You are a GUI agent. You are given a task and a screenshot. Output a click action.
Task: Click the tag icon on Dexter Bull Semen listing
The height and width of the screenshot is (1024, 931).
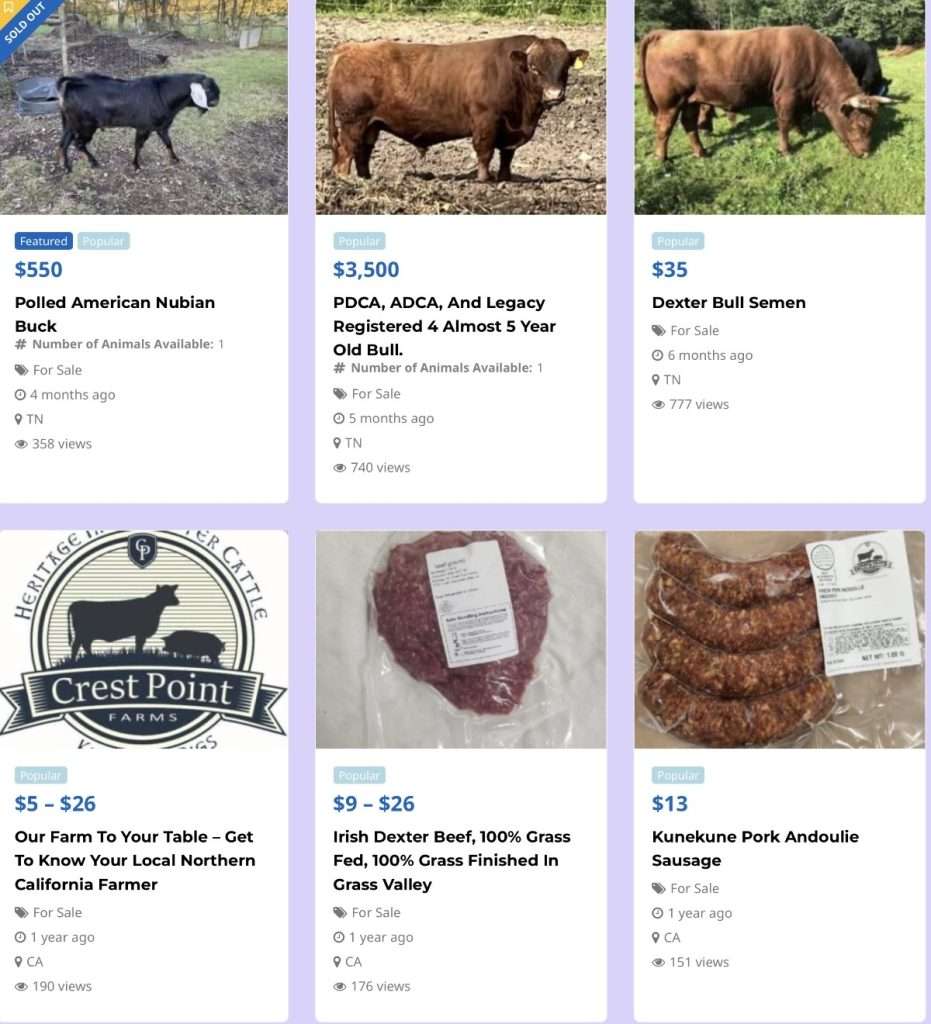(x=658, y=331)
